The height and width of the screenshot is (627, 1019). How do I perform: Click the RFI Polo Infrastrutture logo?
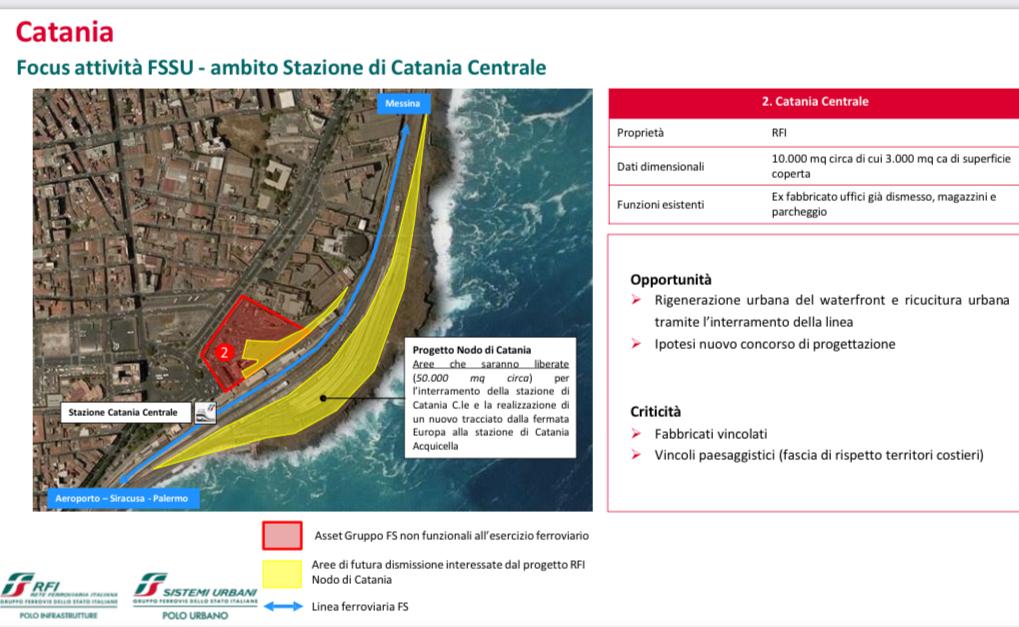(x=59, y=596)
